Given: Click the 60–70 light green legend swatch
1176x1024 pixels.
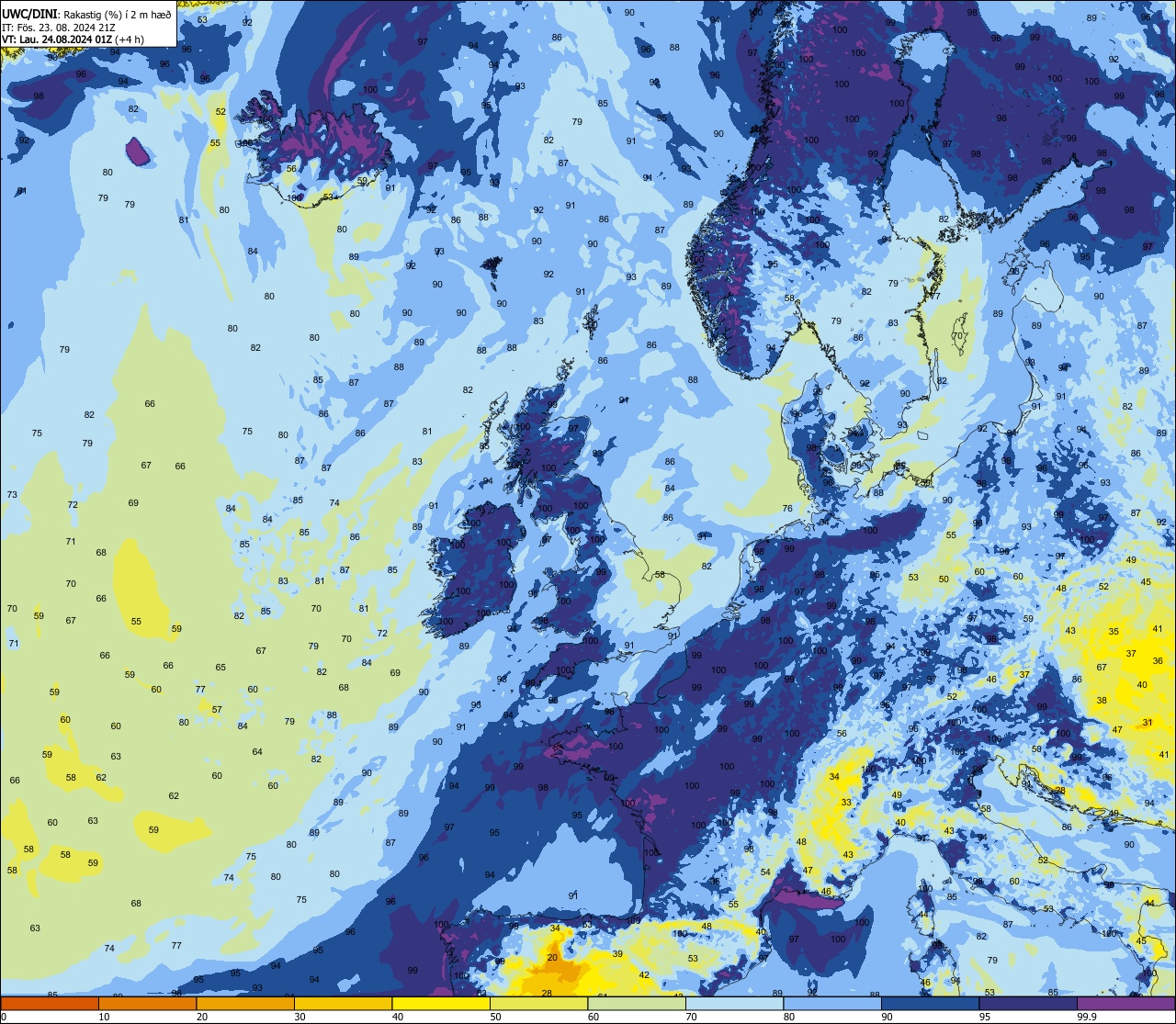Looking at the screenshot, I should coord(637,1003).
